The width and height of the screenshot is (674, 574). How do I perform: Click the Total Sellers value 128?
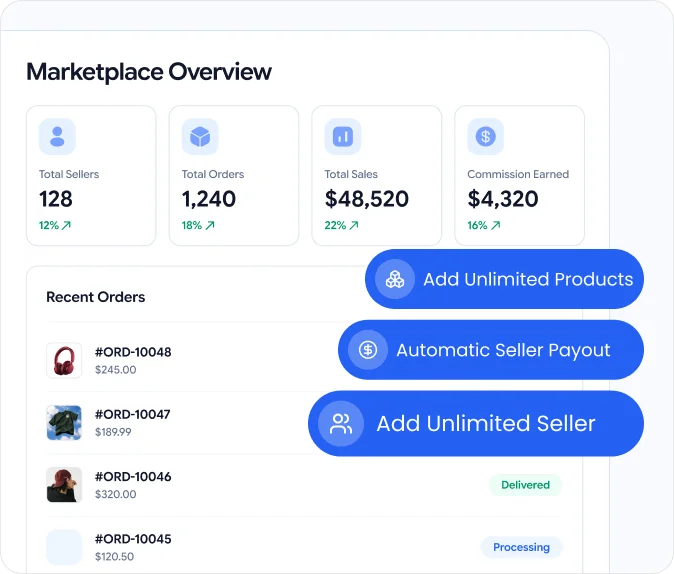[56, 199]
